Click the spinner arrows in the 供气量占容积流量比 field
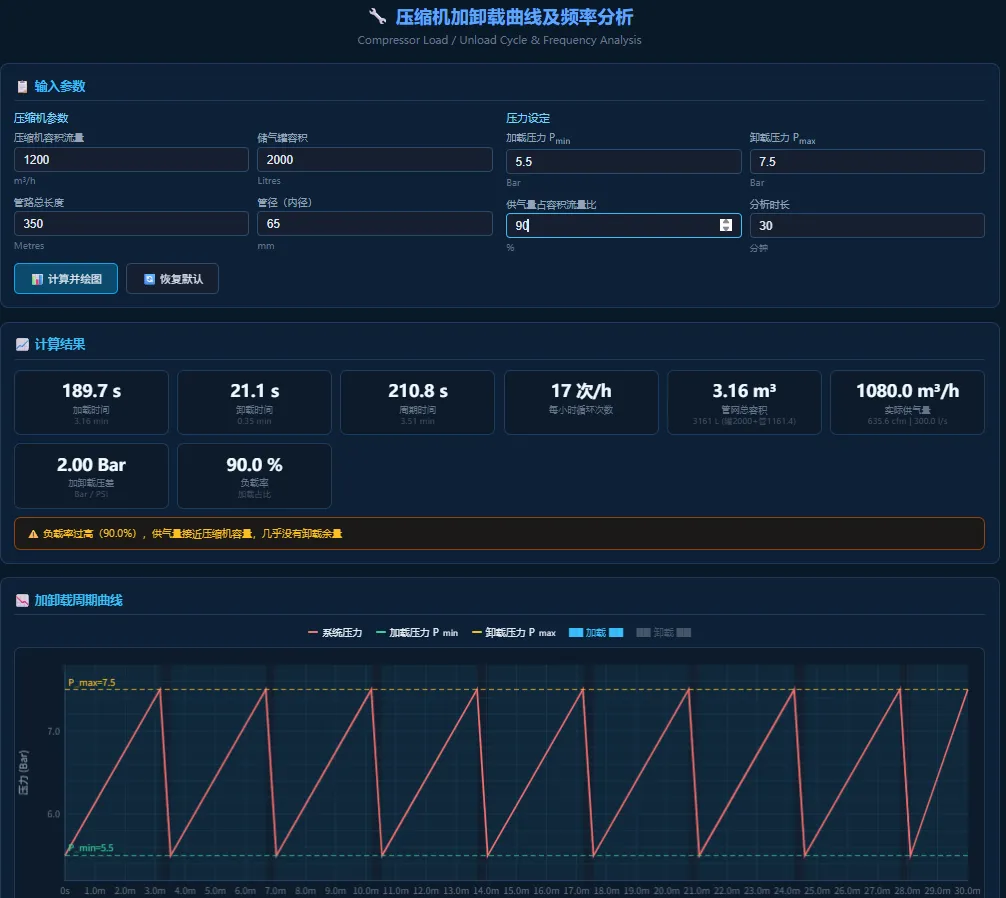Image resolution: width=1006 pixels, height=898 pixels. [726, 225]
